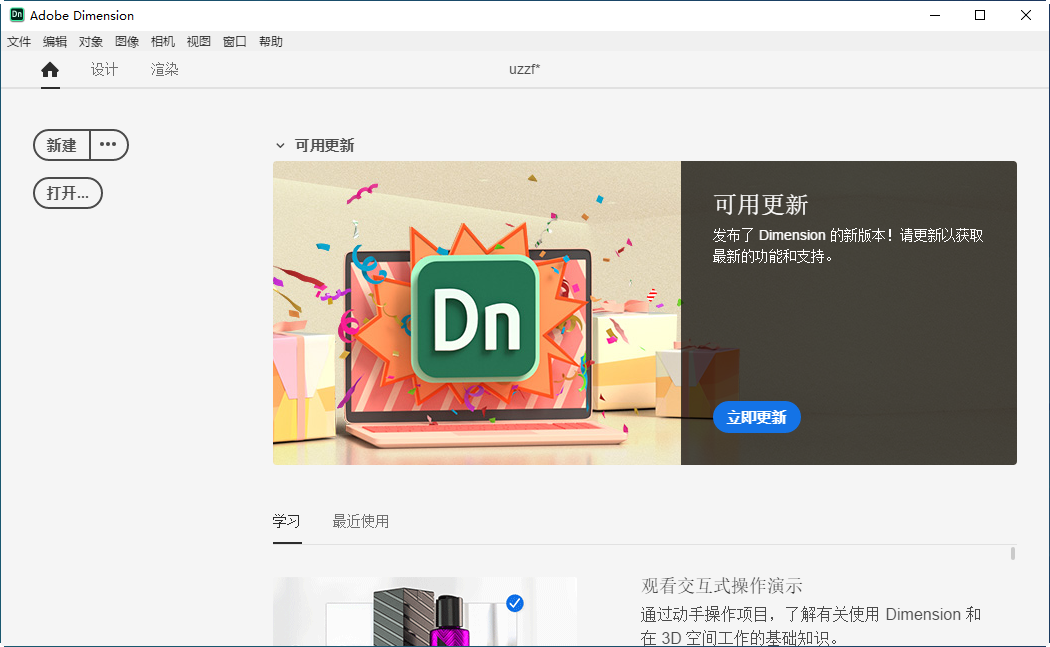This screenshot has height=647, width=1050.
Task: Click the blue checkmark badge on the tutorial thumbnail
Action: click(515, 603)
